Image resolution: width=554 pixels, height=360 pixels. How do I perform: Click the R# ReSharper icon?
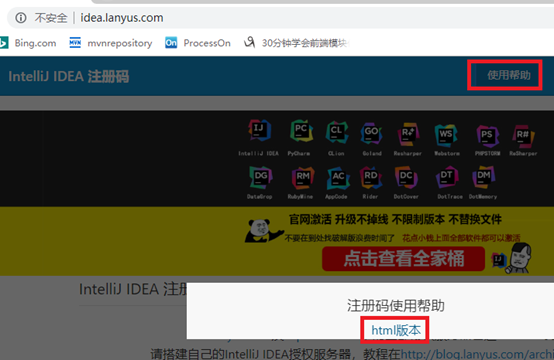pyautogui.click(x=523, y=136)
